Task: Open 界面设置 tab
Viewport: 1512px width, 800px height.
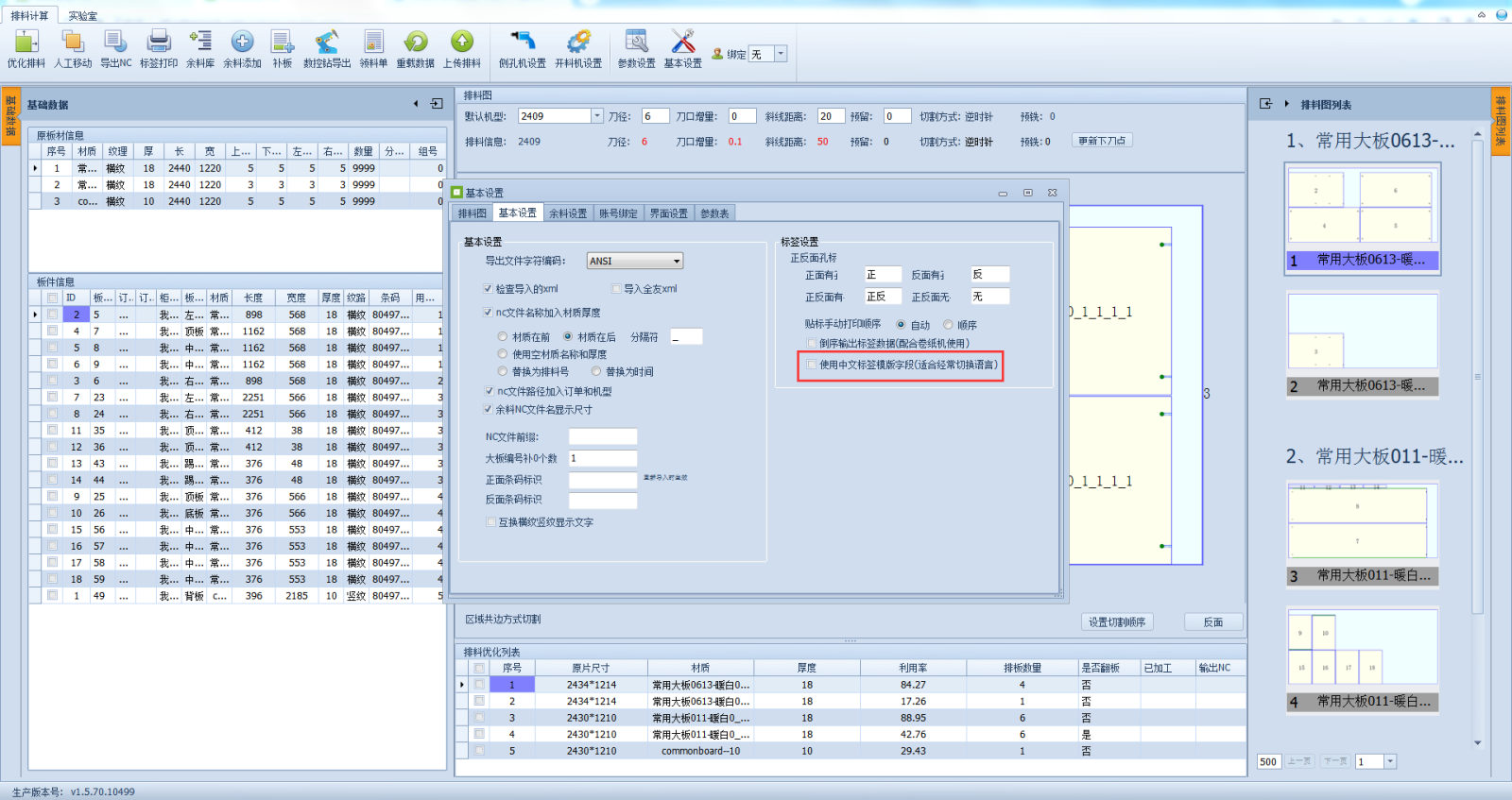Action: [668, 213]
